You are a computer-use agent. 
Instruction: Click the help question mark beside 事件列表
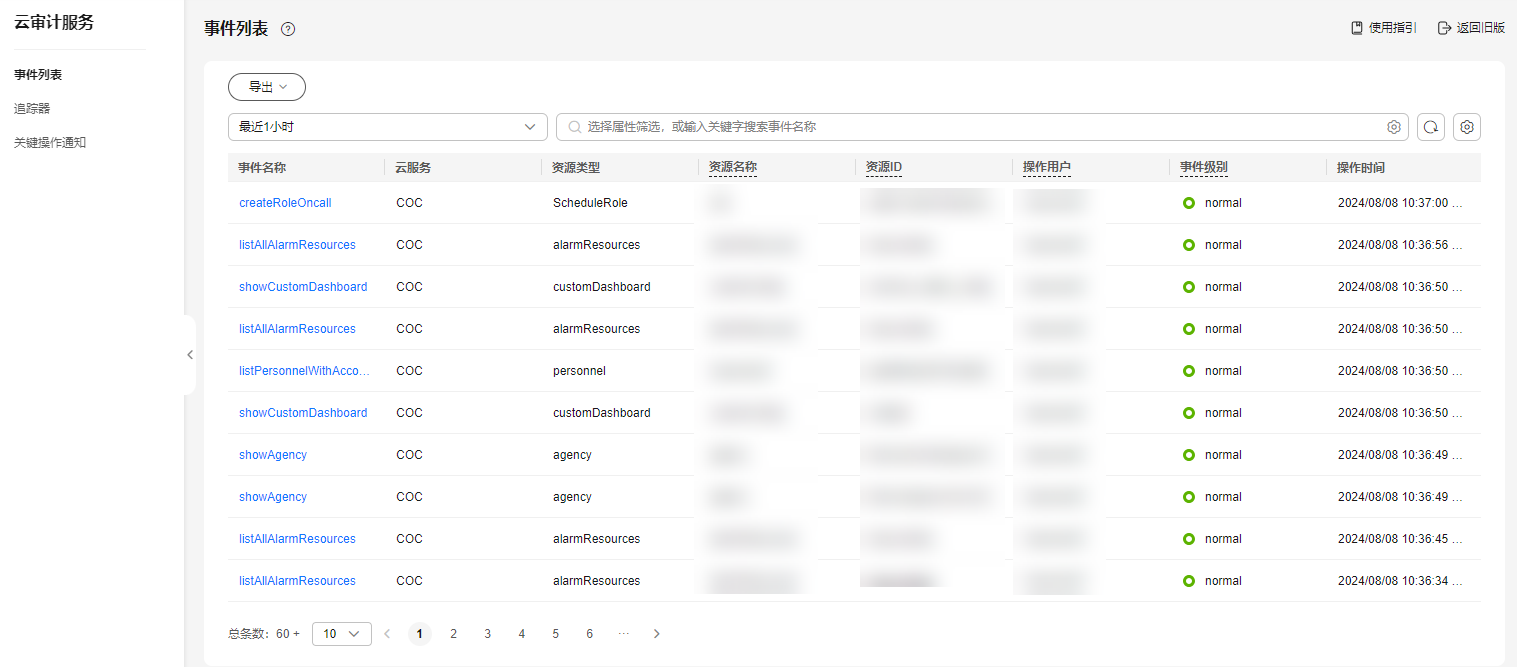click(x=288, y=29)
